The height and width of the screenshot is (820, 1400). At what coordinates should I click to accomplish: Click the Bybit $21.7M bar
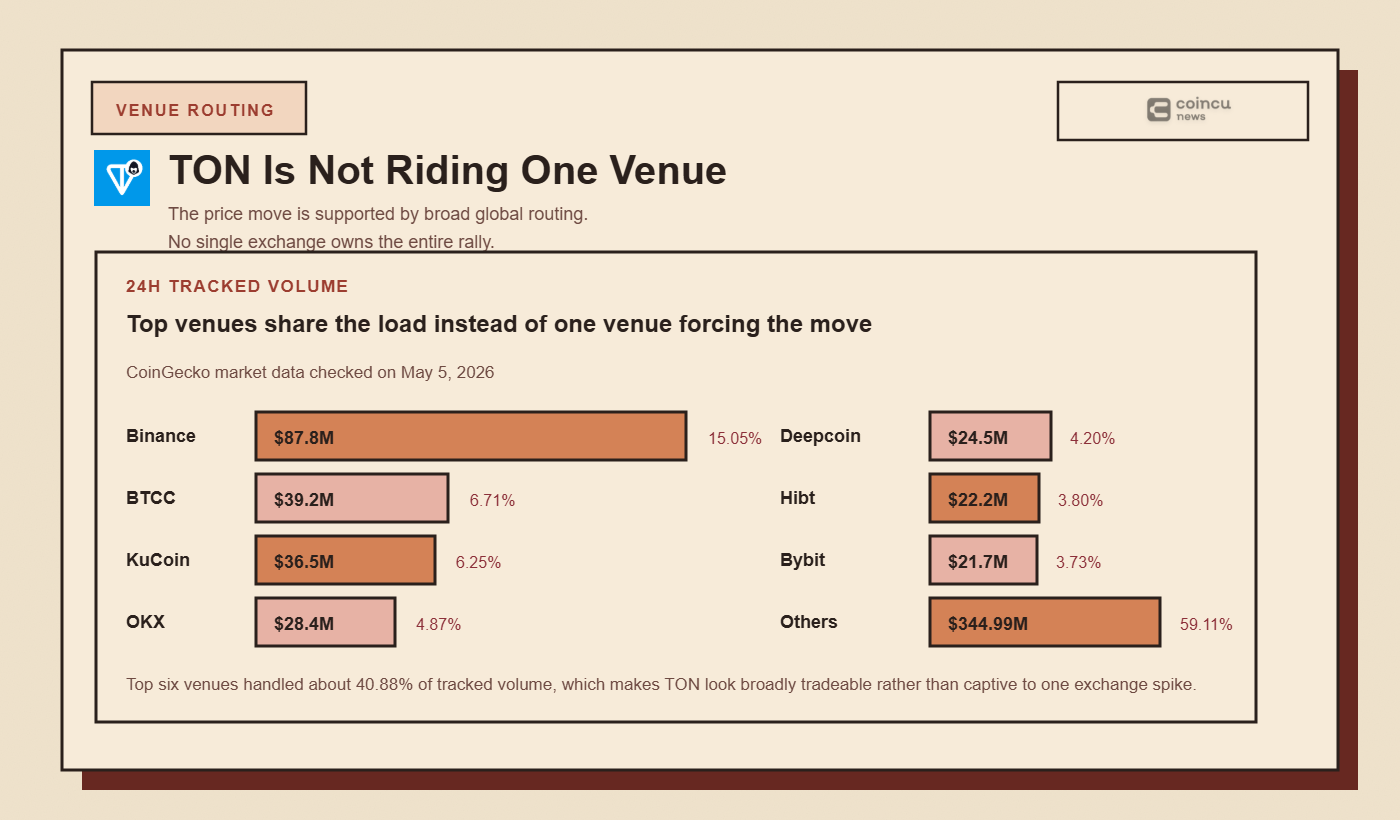pyautogui.click(x=983, y=560)
